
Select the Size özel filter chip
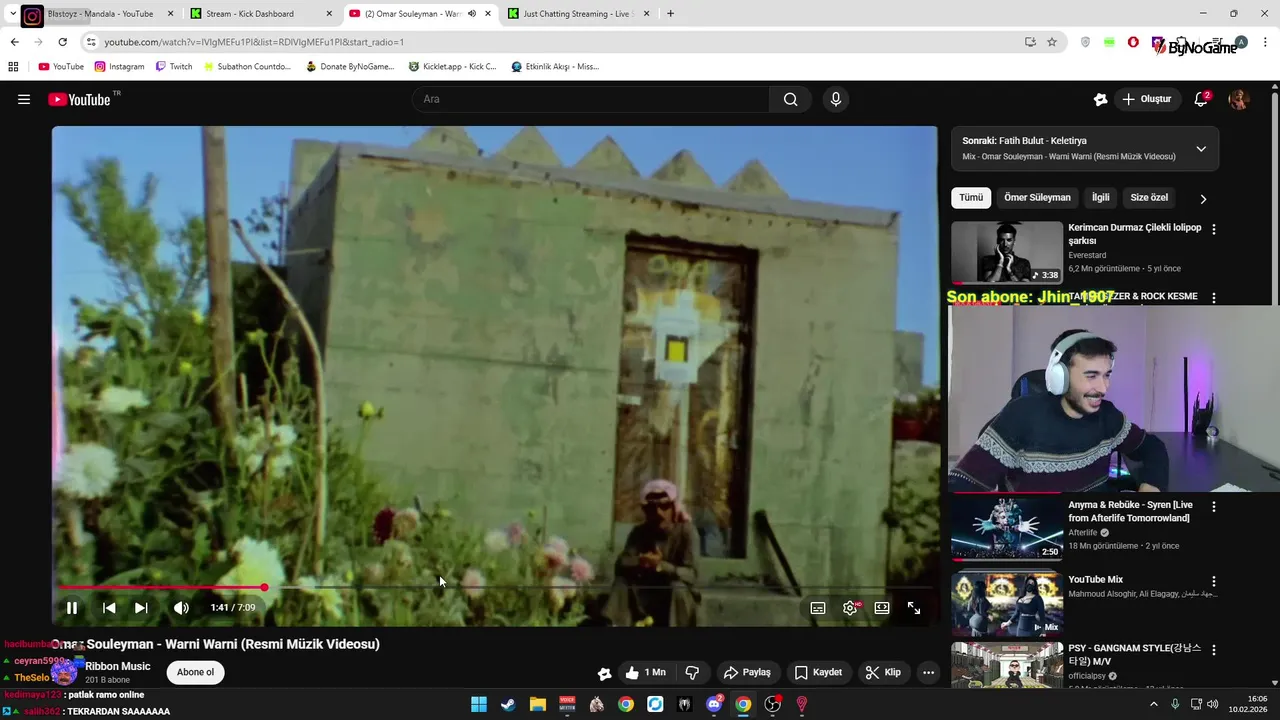(1149, 198)
